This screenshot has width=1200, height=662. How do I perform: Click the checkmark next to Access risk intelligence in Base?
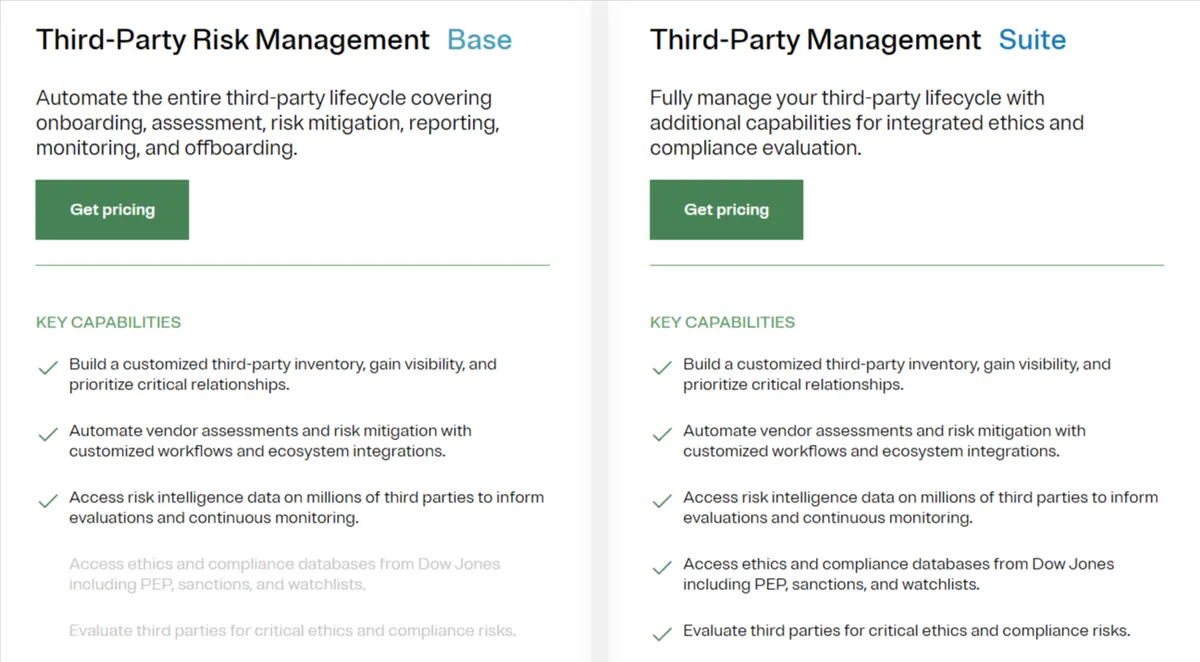pyautogui.click(x=47, y=501)
